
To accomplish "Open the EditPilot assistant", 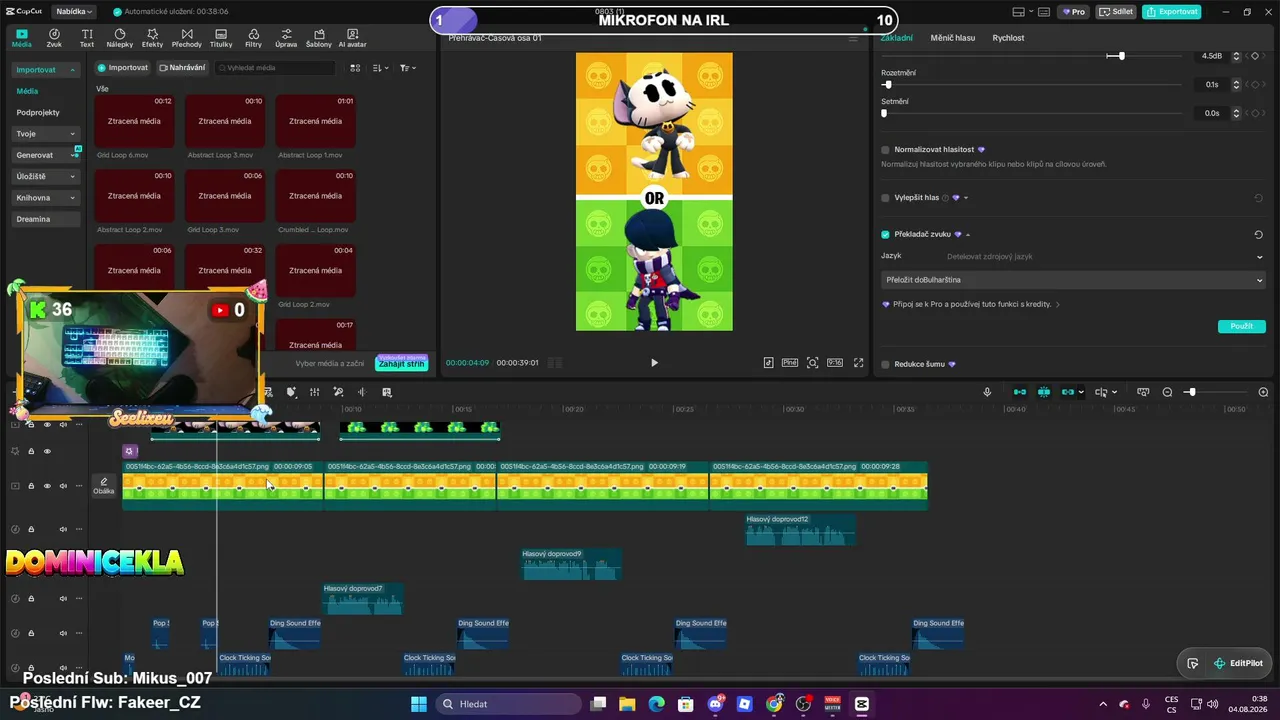I will coord(1237,663).
